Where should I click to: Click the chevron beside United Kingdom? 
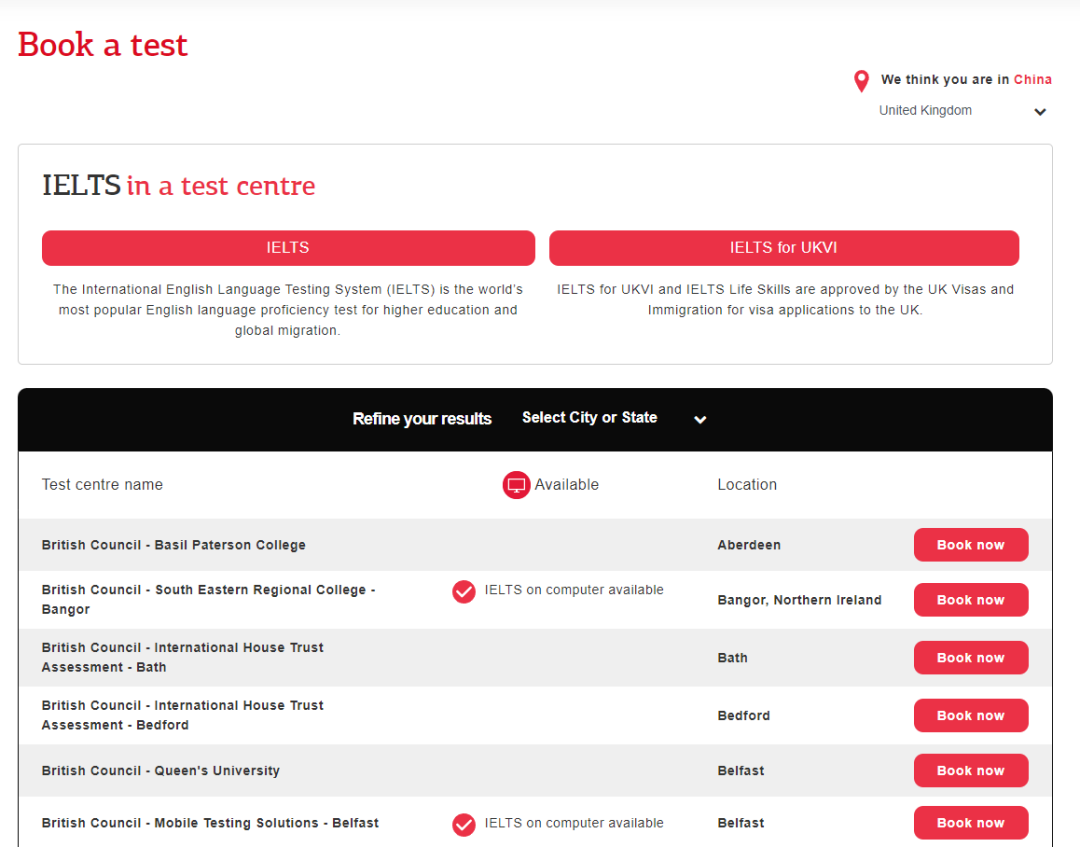1040,112
